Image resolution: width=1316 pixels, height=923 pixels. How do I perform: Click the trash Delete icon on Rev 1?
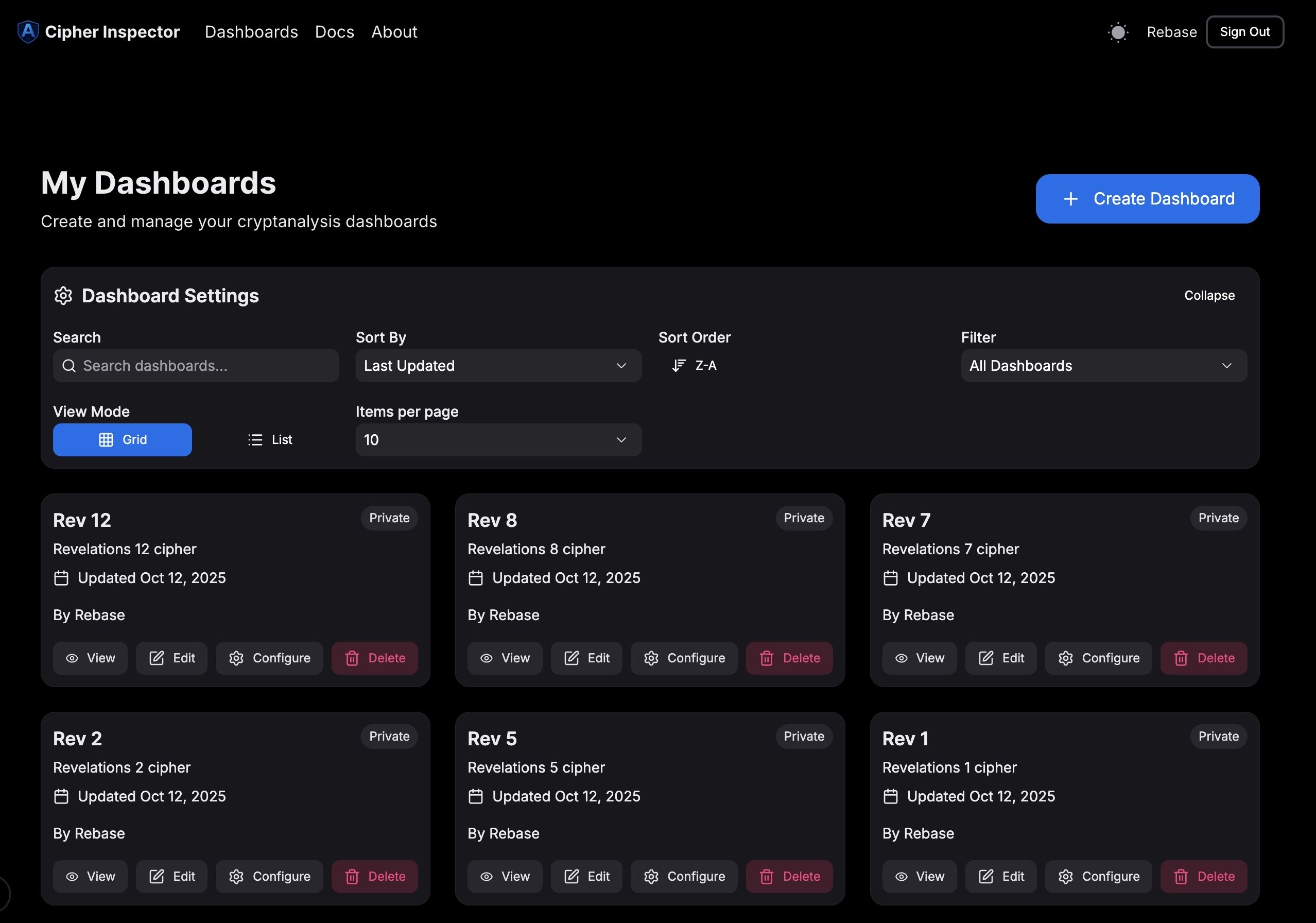[1181, 877]
